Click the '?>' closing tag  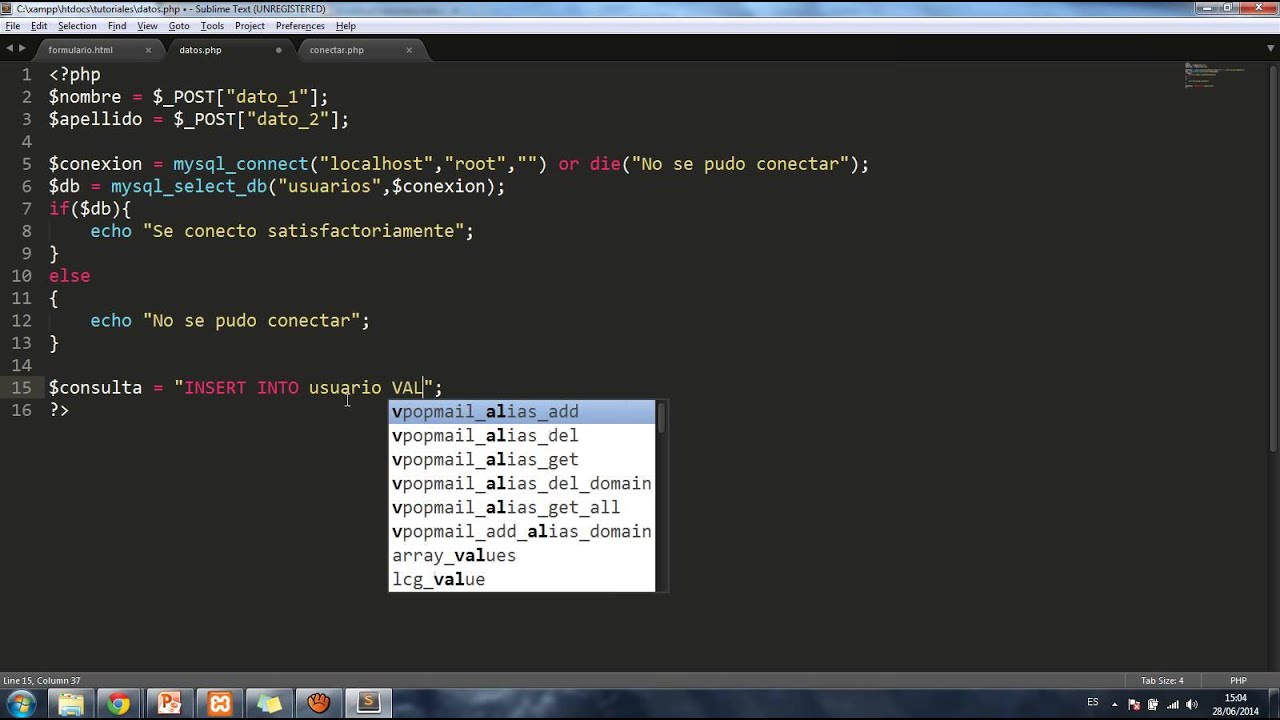(59, 410)
